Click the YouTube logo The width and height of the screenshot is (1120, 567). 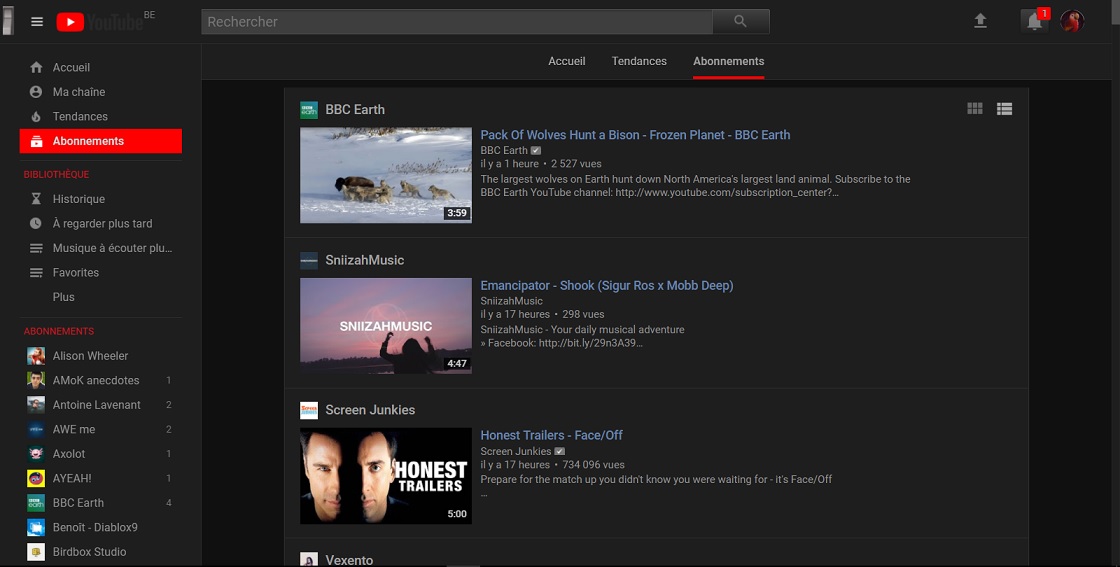click(x=99, y=22)
